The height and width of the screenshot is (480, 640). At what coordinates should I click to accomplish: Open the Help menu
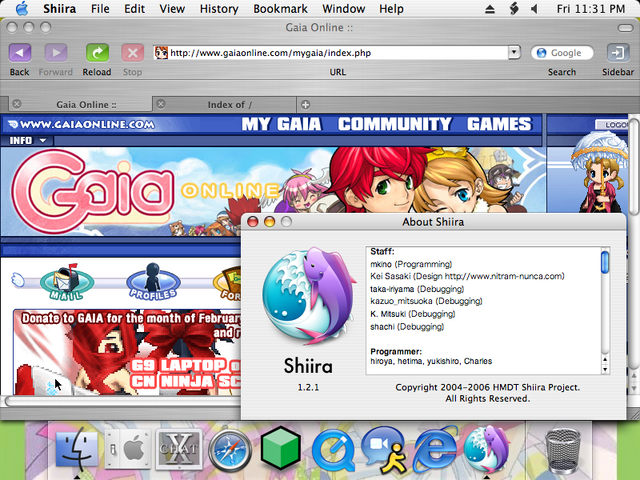point(391,9)
